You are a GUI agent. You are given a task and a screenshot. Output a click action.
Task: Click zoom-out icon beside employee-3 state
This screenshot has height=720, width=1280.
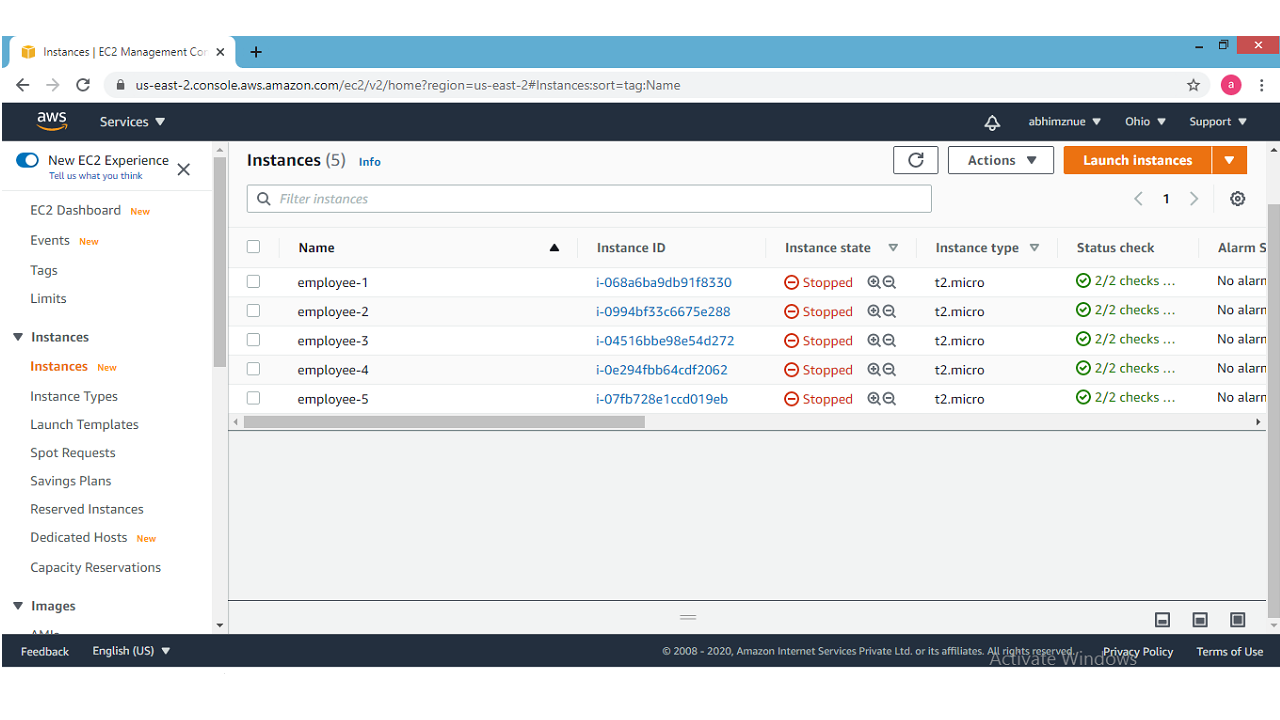pos(889,341)
